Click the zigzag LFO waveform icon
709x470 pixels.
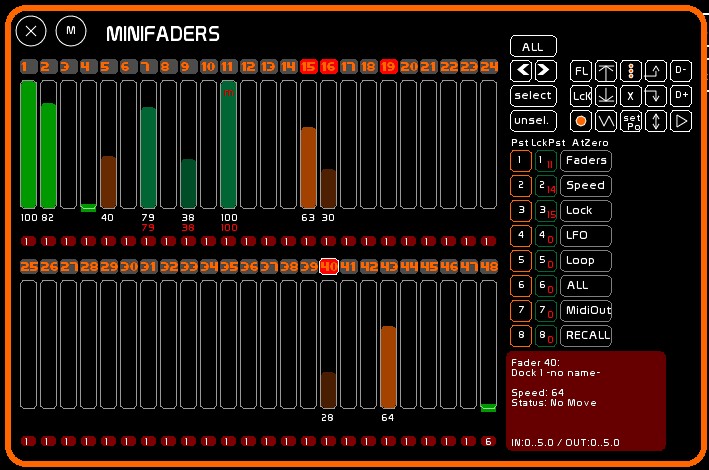[606, 121]
